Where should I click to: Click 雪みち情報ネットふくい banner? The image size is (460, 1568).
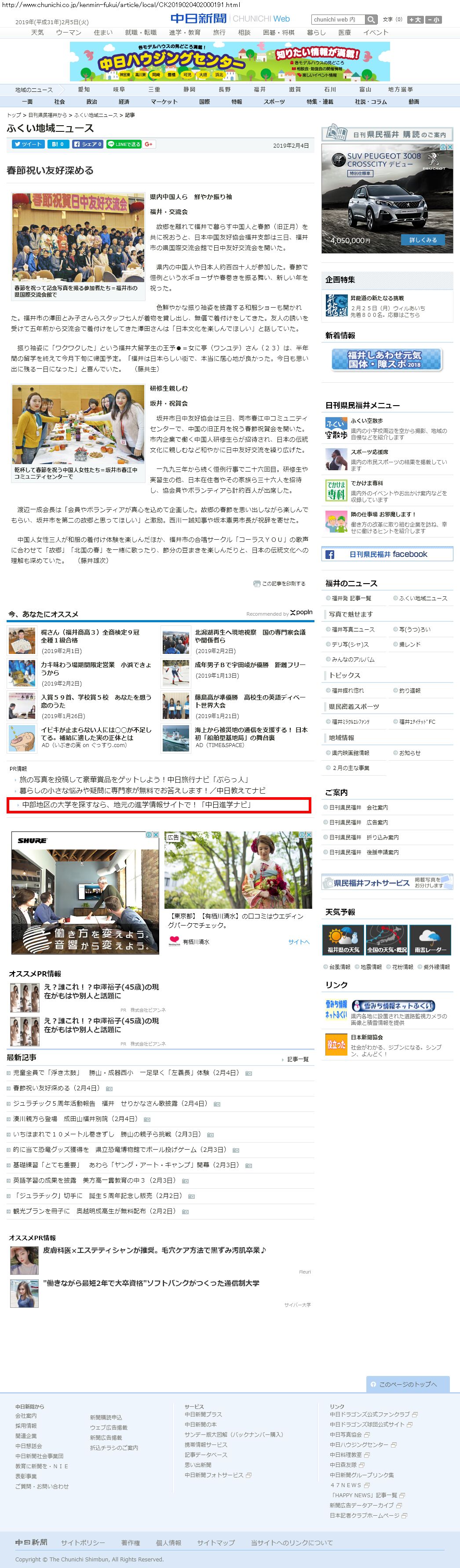click(394, 1005)
